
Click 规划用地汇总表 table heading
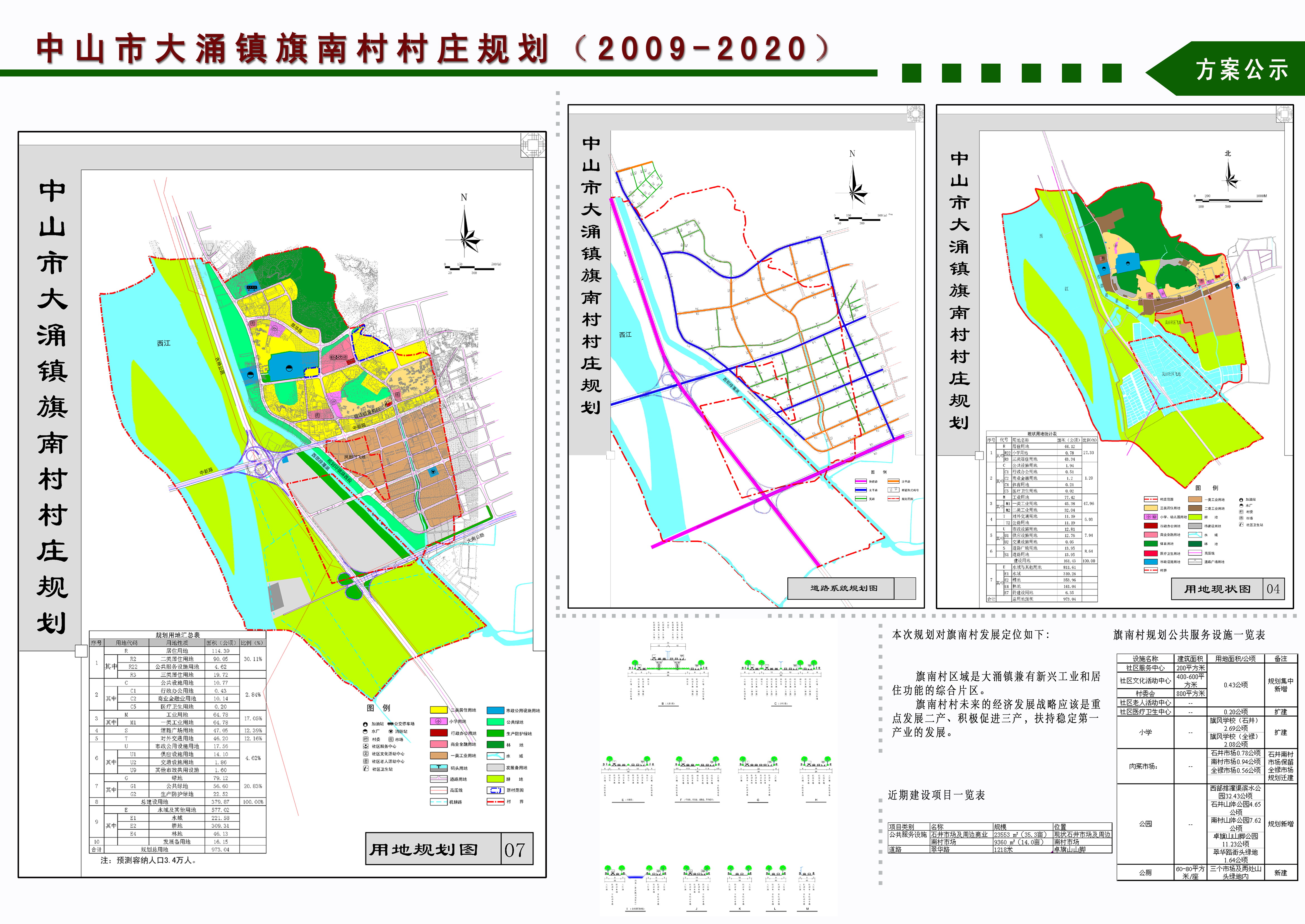[177, 635]
